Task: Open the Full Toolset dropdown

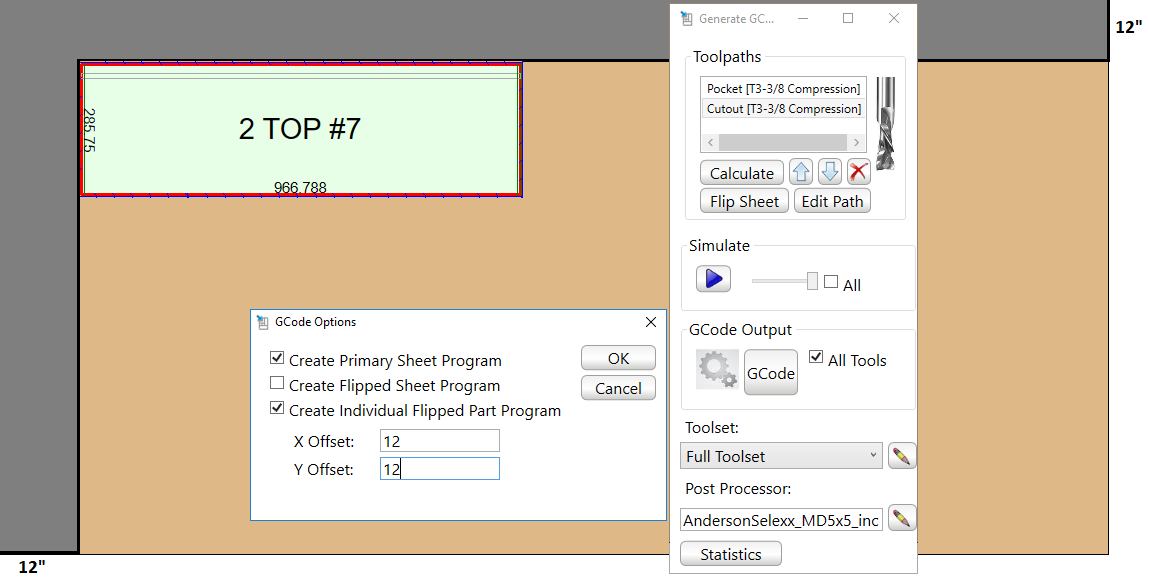Action: 782,456
